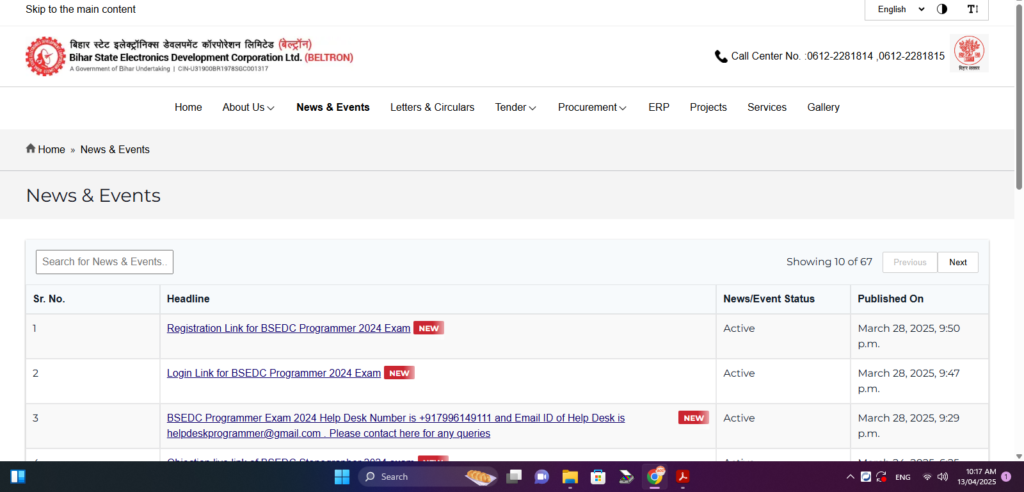This screenshot has height=492, width=1024.
Task: Open the Services menu item
Action: [x=767, y=107]
